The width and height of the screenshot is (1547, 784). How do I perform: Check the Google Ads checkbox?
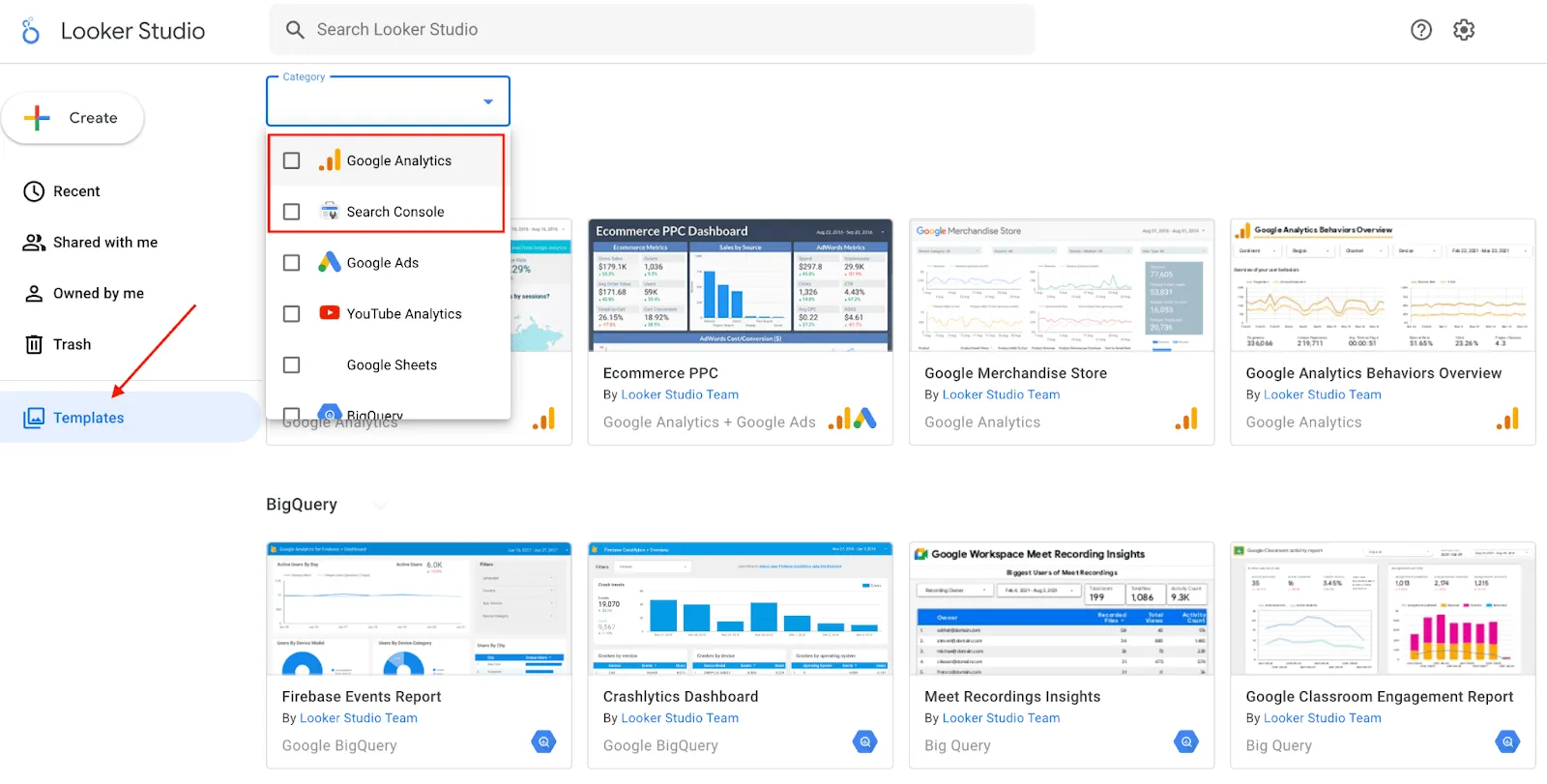(x=291, y=263)
